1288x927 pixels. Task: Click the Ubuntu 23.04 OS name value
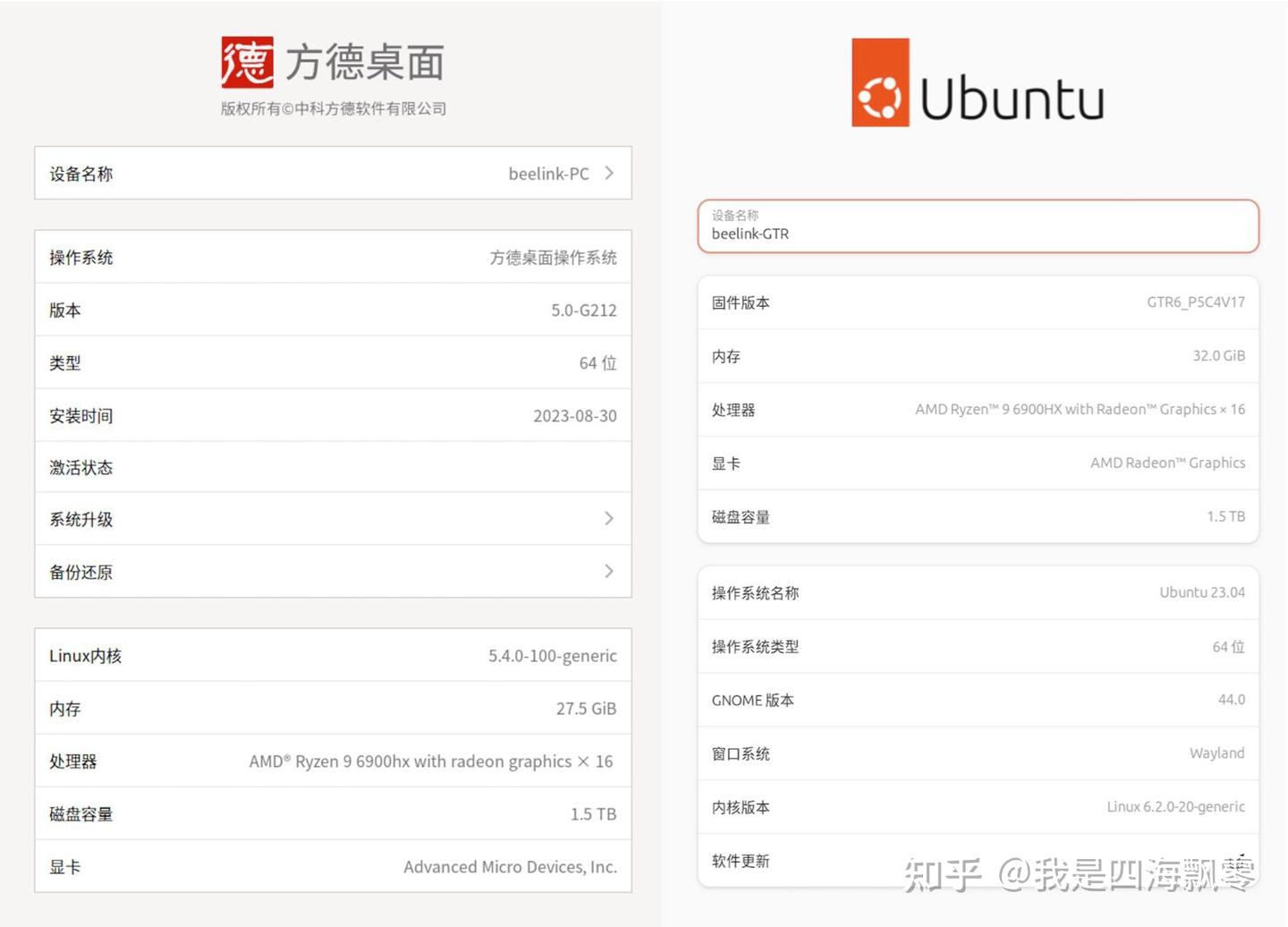click(x=1202, y=592)
